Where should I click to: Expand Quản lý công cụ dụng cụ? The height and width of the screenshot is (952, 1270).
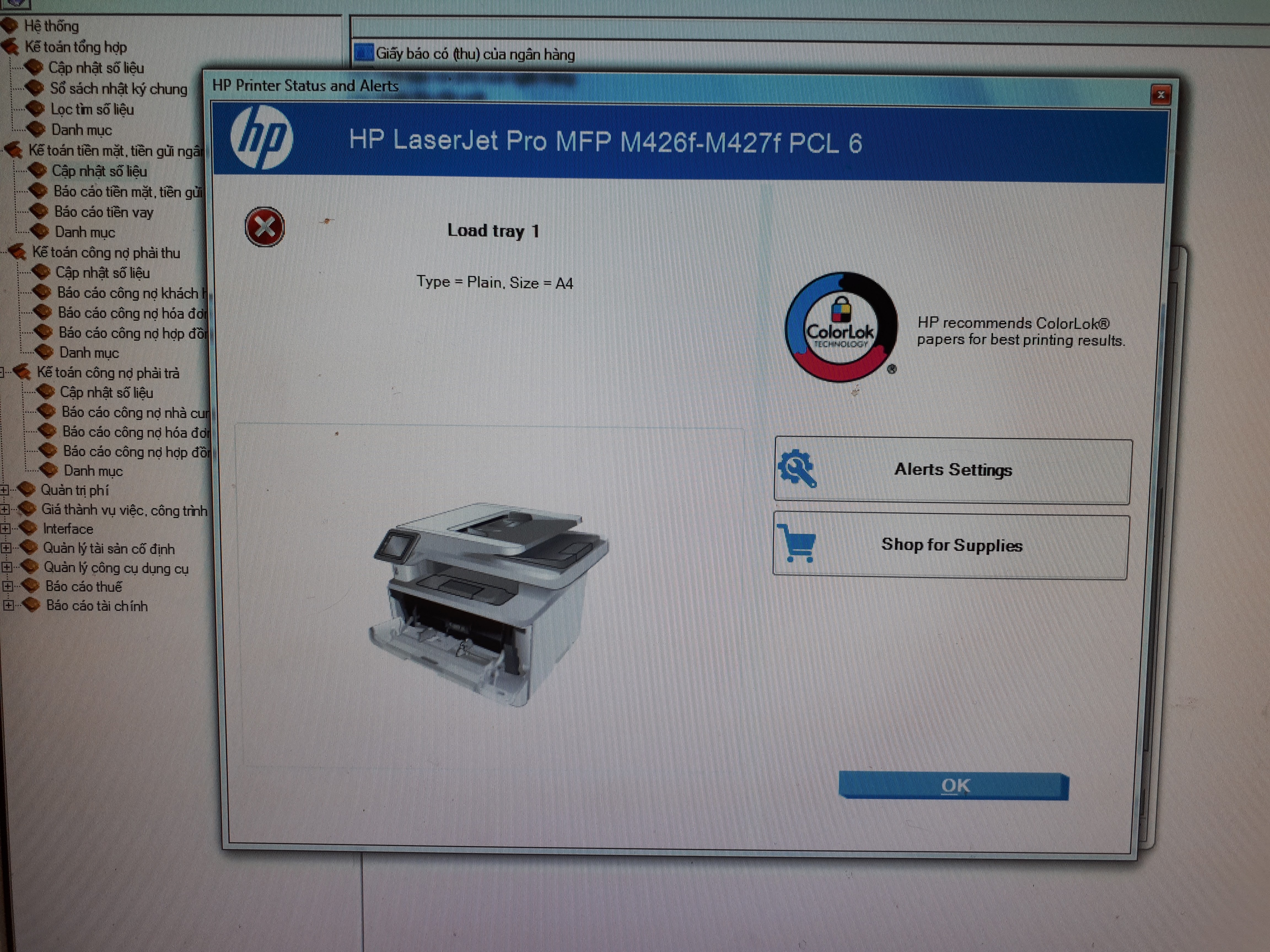point(7,567)
